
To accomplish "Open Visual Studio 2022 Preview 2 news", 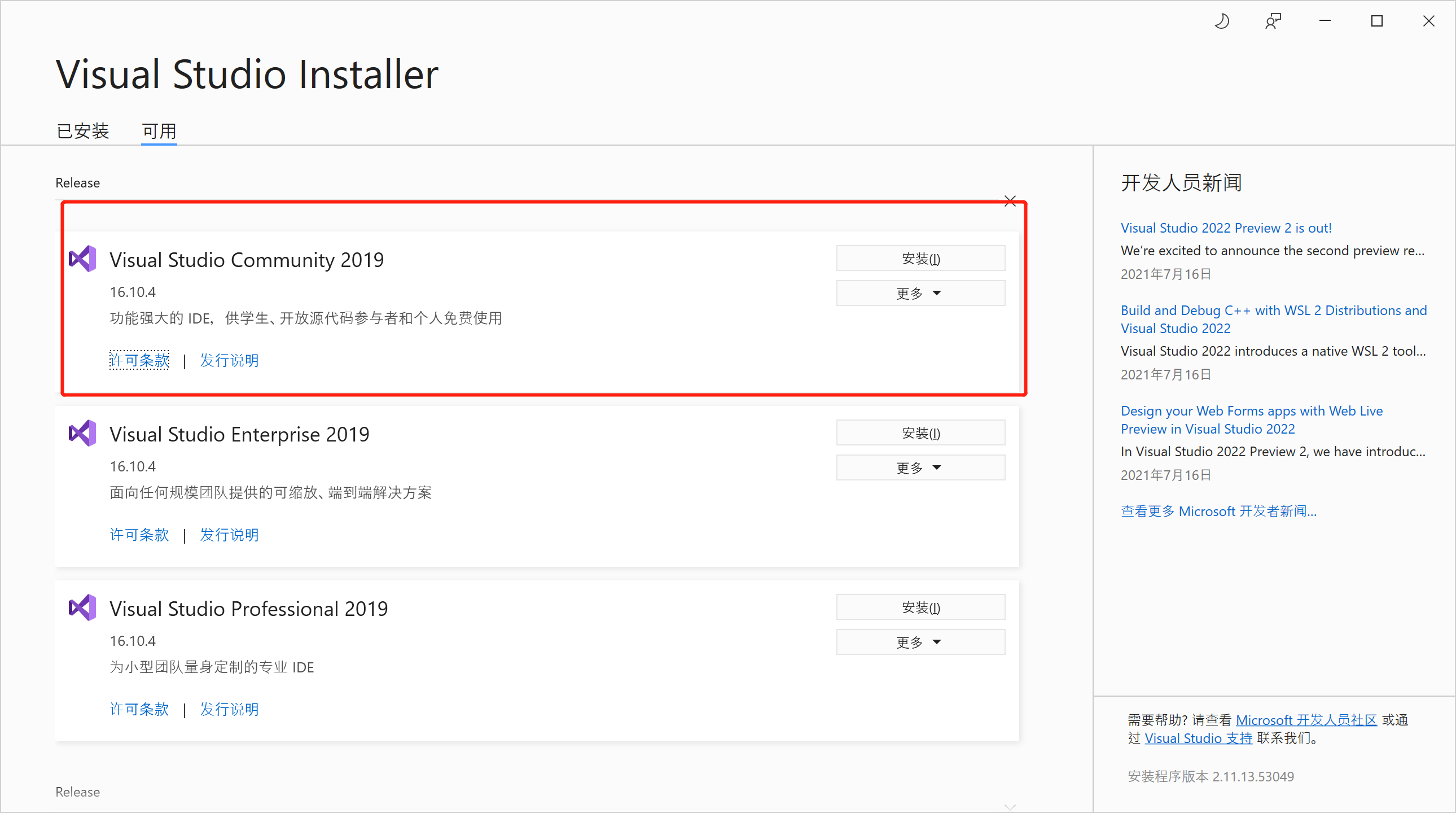I will 1226,228.
